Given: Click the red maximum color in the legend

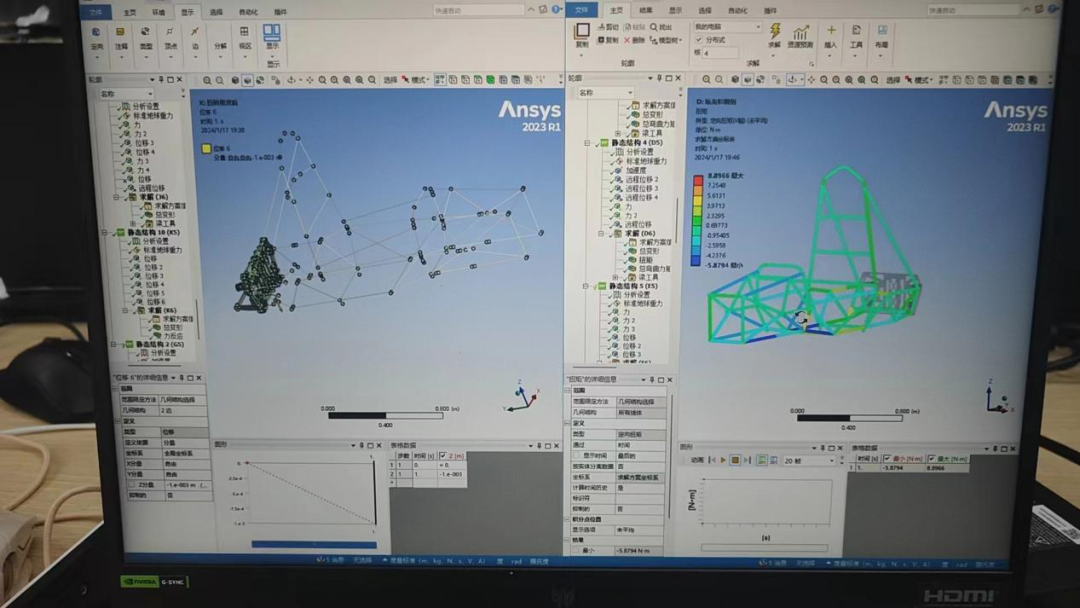Looking at the screenshot, I should point(698,179).
